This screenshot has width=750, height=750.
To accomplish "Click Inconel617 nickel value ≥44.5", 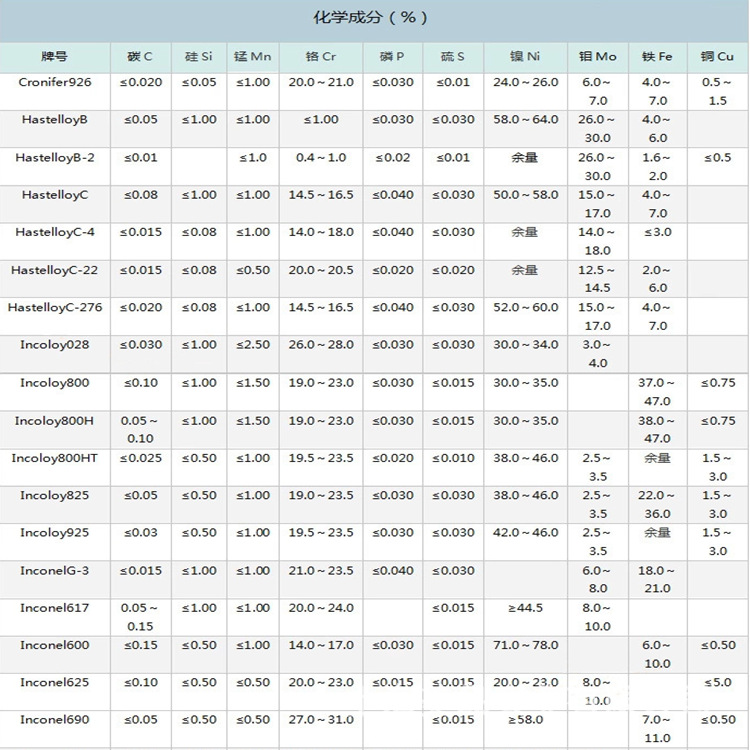I will 525,608.
